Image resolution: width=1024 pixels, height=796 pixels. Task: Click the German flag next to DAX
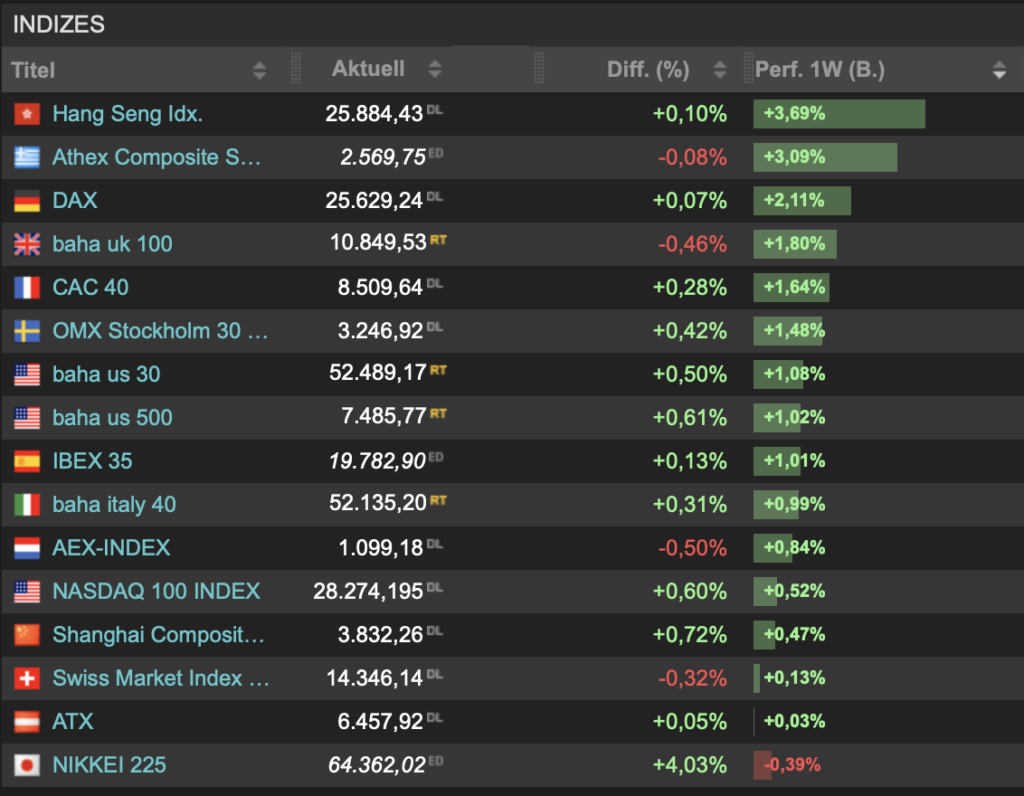27,201
